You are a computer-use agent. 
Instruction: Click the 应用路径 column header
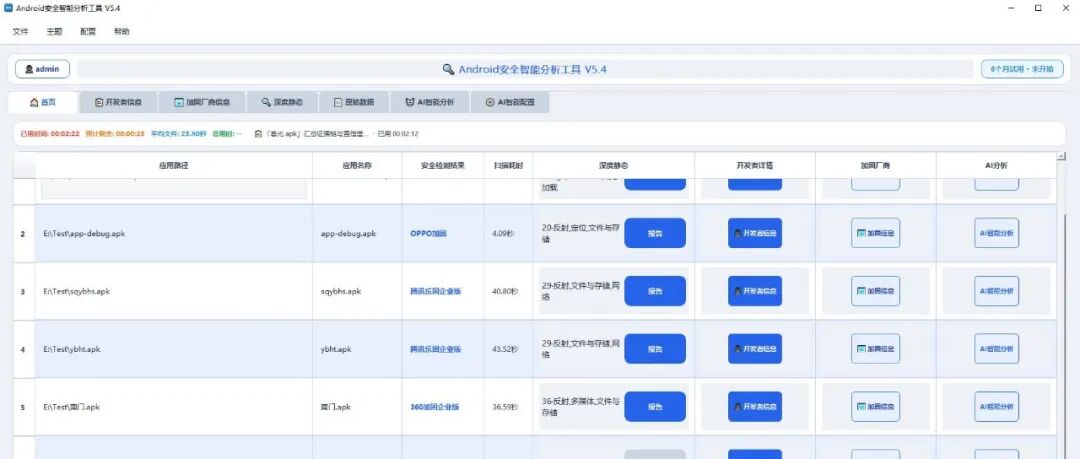[x=174, y=165]
